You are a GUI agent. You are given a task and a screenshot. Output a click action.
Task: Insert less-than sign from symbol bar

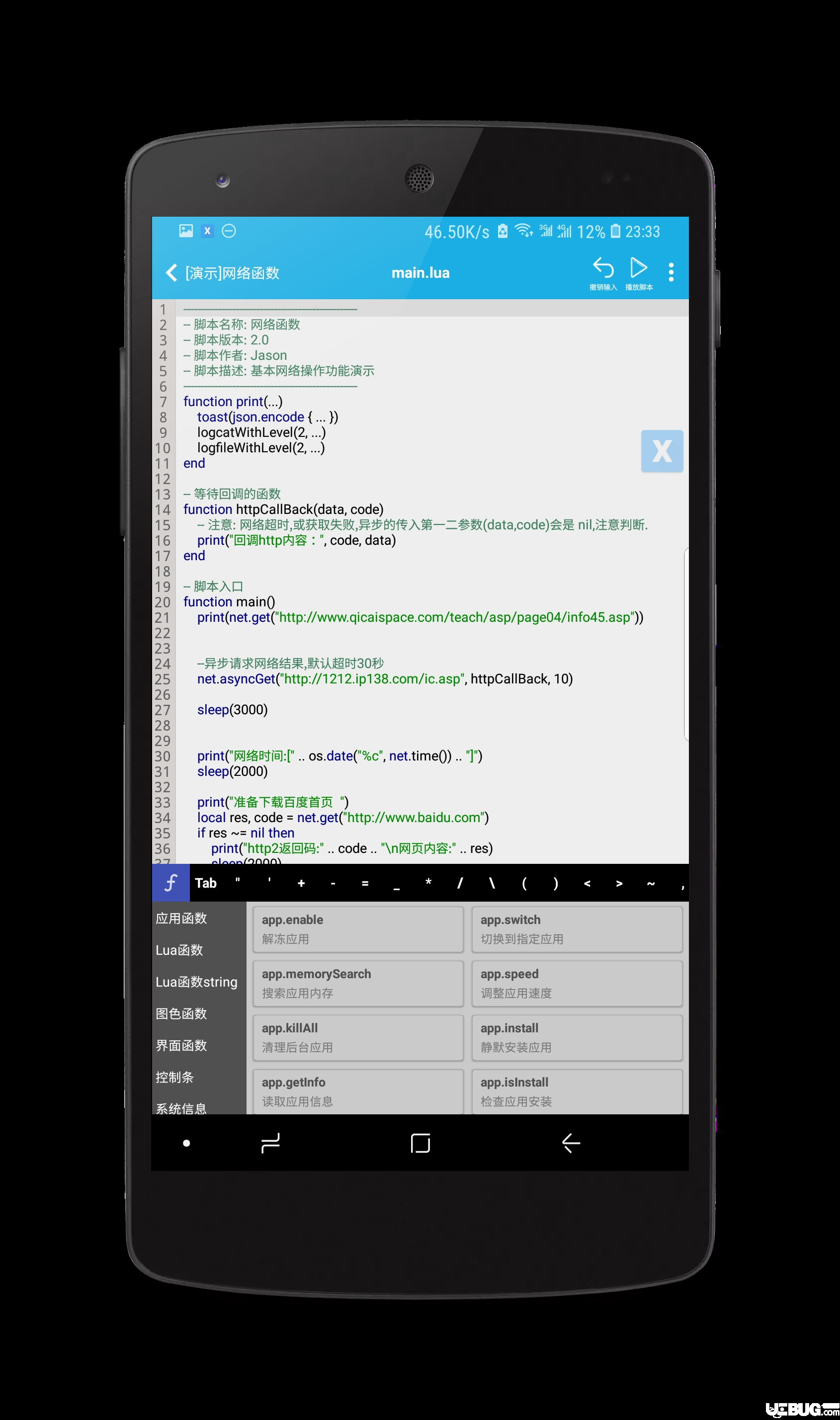[588, 883]
